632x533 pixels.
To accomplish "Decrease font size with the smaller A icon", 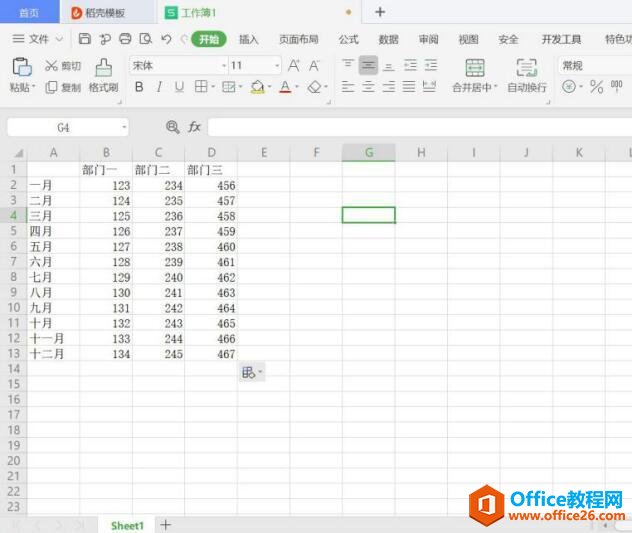I will 314,65.
